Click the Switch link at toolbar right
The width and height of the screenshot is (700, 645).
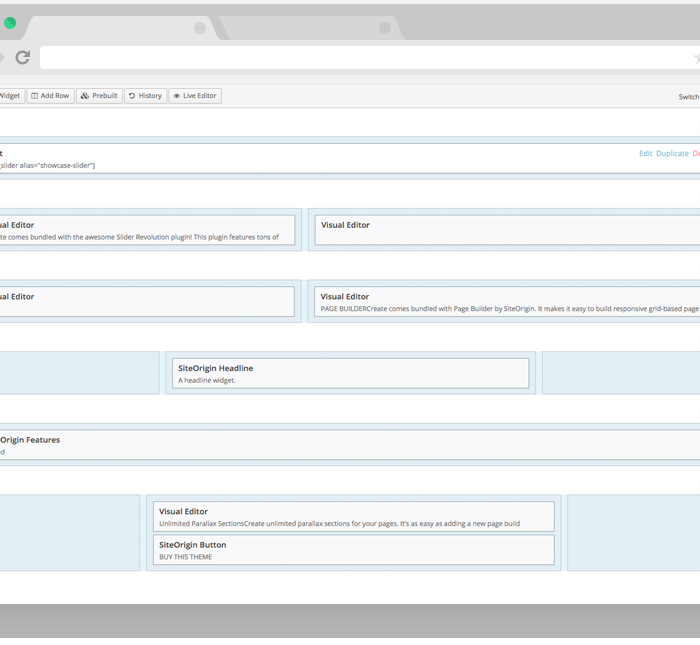(689, 97)
